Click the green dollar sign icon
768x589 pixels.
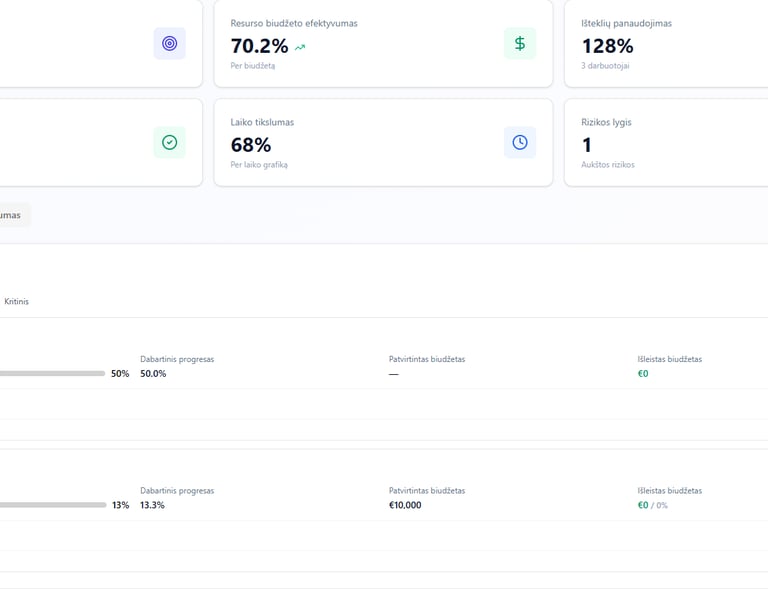[520, 44]
